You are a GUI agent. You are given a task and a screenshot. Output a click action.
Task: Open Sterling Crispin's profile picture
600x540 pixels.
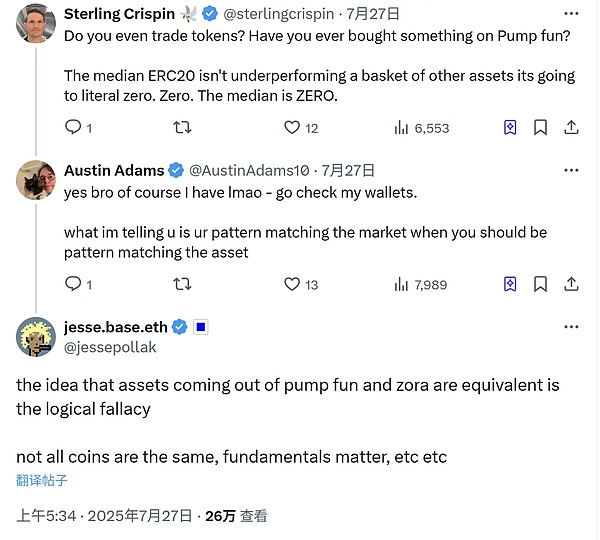click(x=36, y=22)
